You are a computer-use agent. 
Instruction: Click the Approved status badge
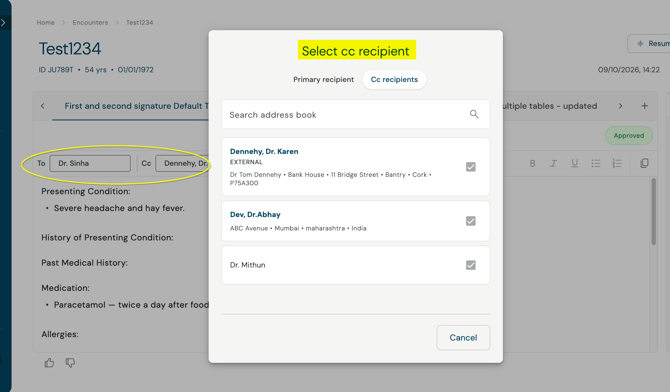pos(629,136)
